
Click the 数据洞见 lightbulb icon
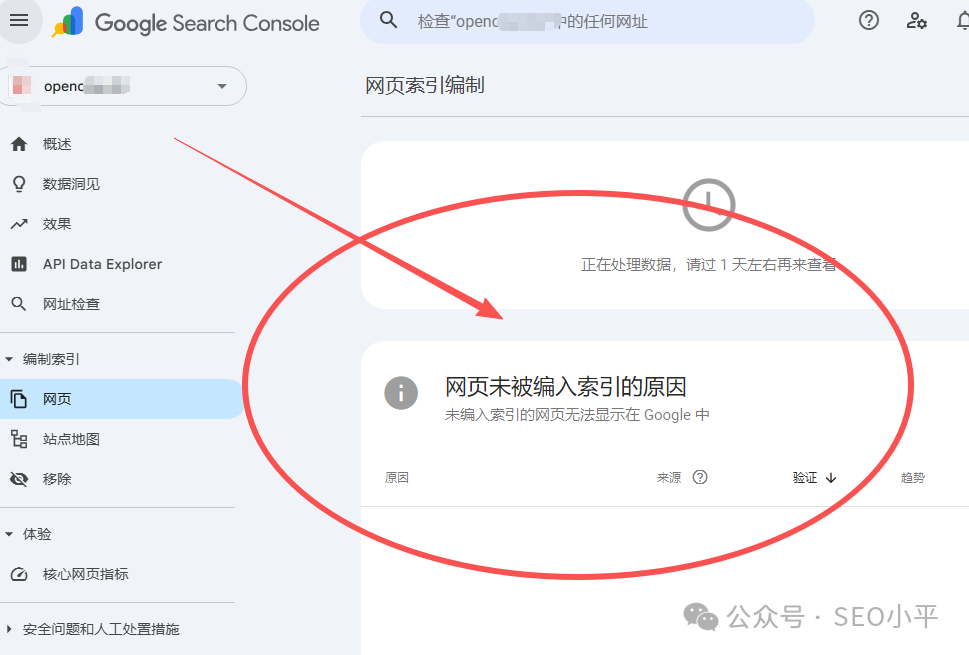point(21,183)
